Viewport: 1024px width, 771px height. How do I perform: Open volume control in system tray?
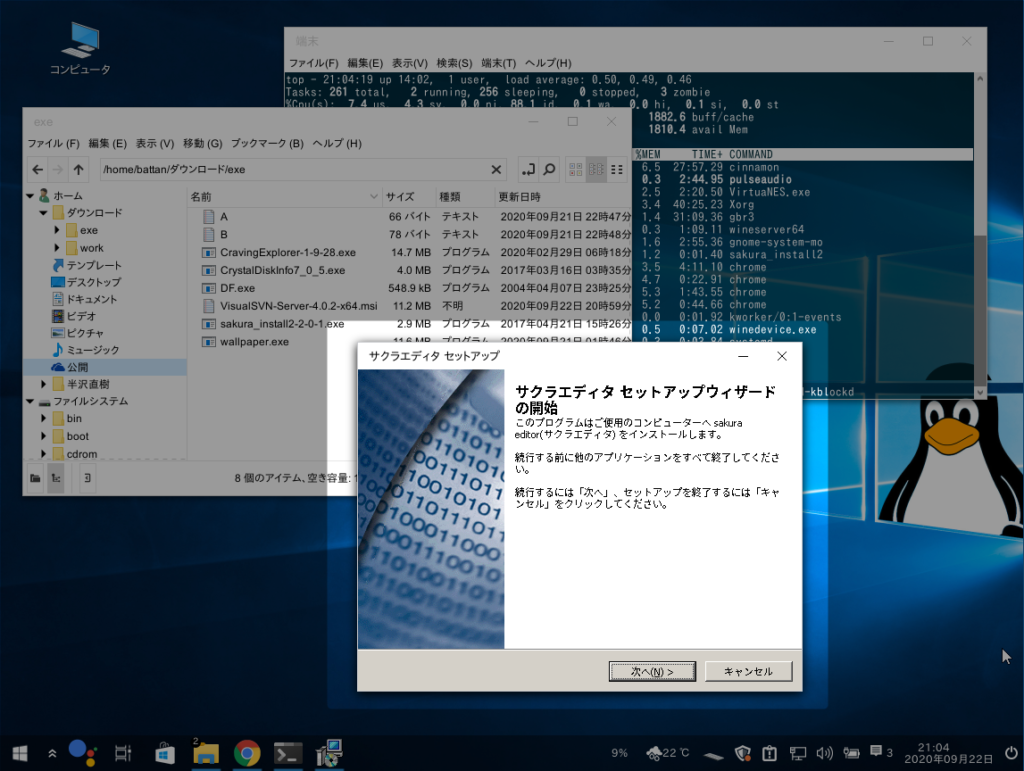[824, 753]
